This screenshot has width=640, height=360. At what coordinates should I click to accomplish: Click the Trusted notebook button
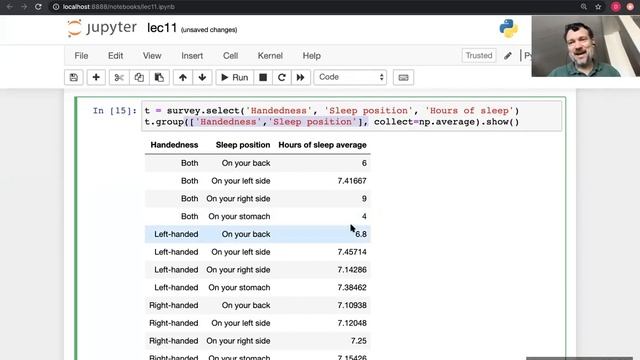point(479,56)
